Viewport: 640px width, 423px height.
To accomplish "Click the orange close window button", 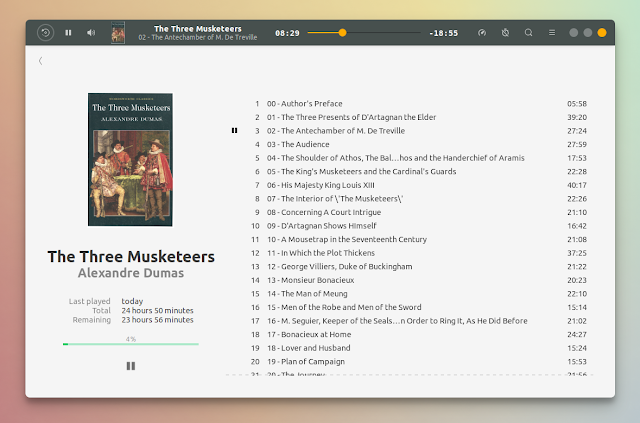I will click(x=602, y=33).
